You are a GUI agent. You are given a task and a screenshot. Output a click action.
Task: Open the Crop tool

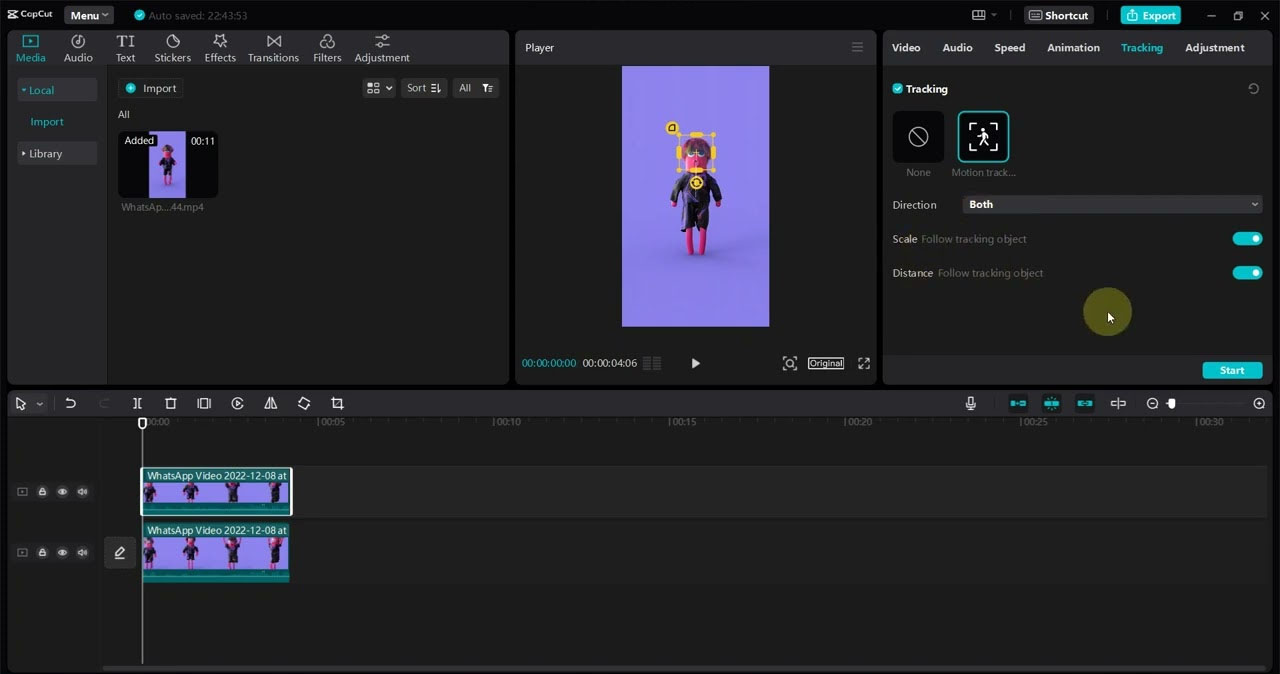click(x=337, y=403)
